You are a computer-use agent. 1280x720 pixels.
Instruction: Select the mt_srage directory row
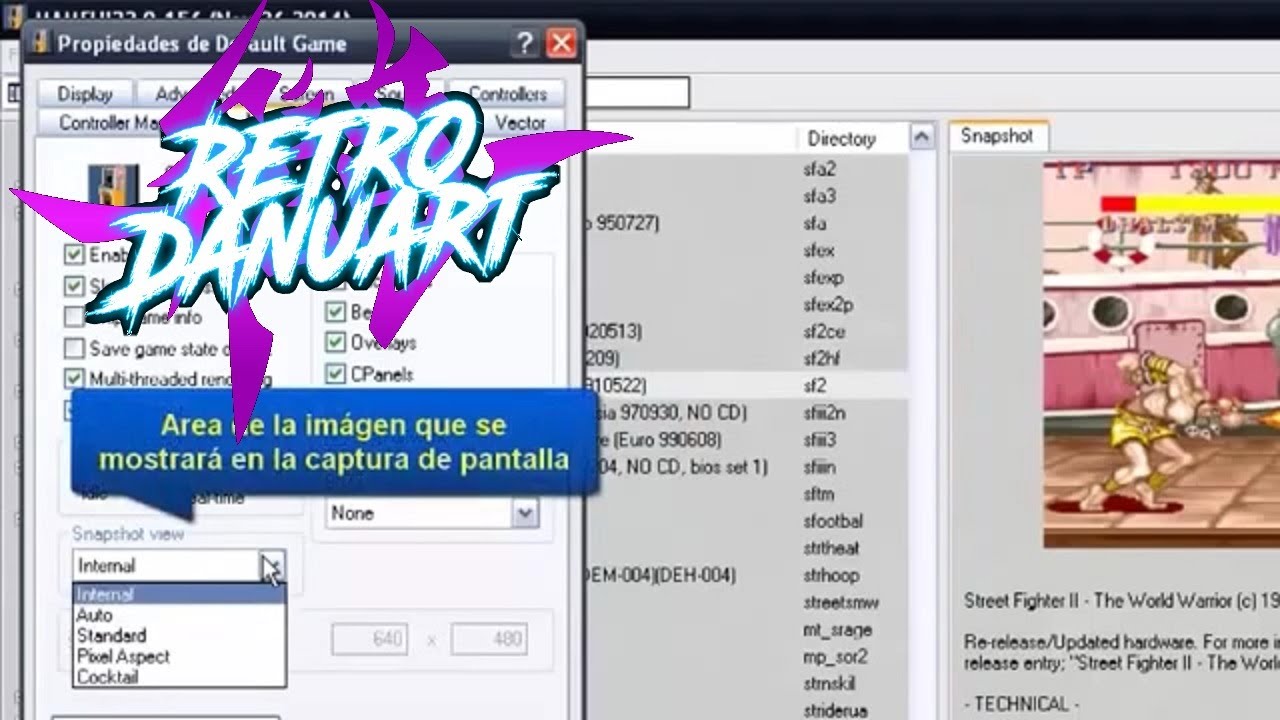(837, 630)
